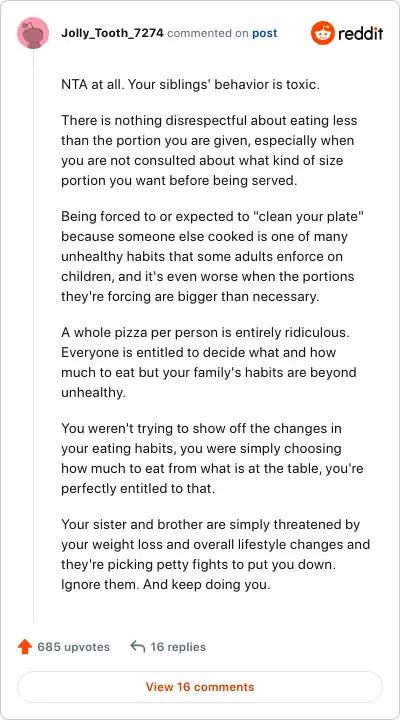Click the "Ignore them. And keep doing you." line
Screen dimensions: 400x720
[x=166, y=585]
